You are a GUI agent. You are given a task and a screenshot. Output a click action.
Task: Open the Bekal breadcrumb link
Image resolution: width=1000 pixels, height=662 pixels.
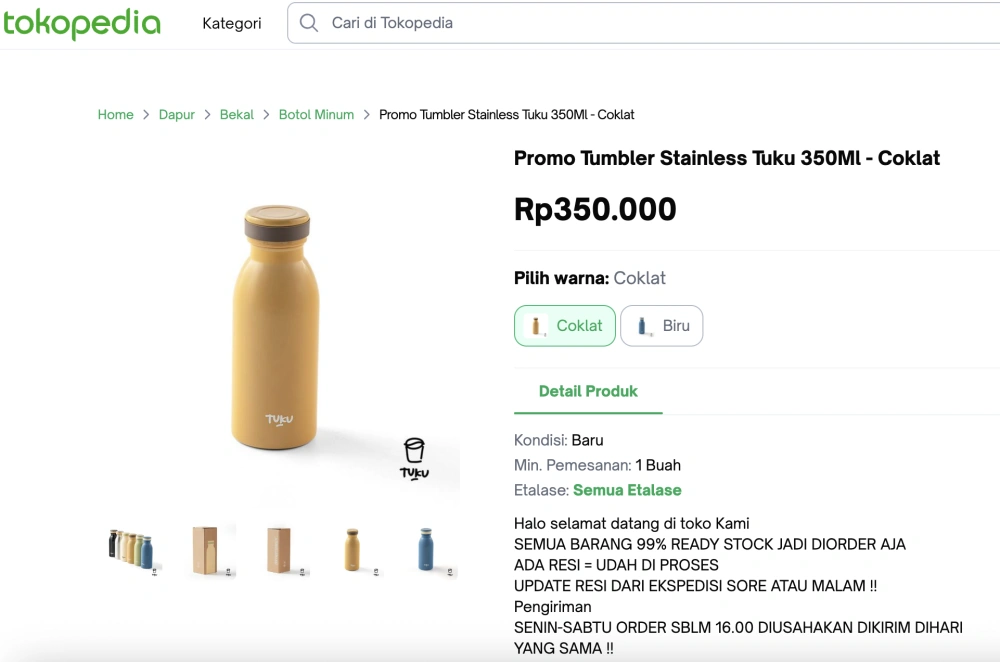click(x=236, y=114)
